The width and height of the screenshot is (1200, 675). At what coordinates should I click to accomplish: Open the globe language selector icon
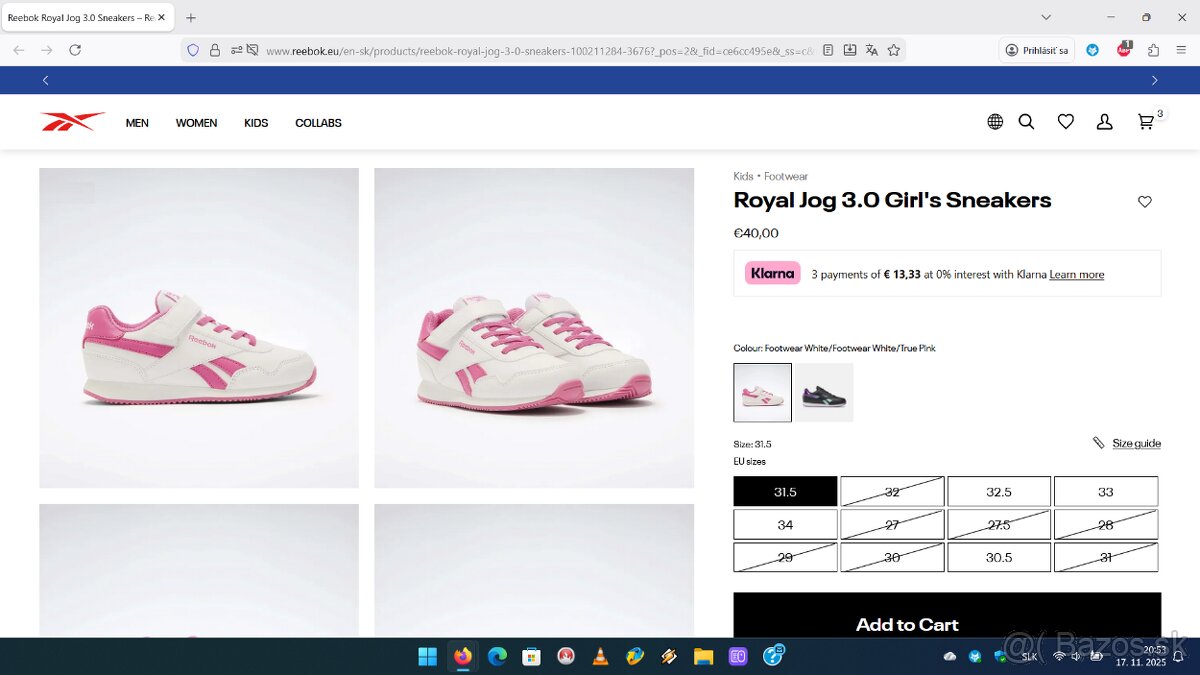pyautogui.click(x=994, y=121)
